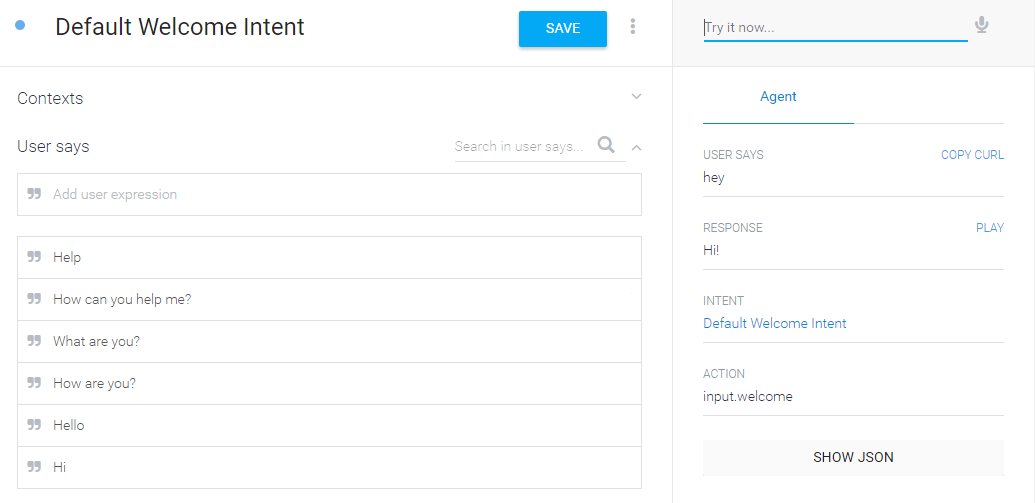Click the quote icon beside Hello

click(x=34, y=425)
